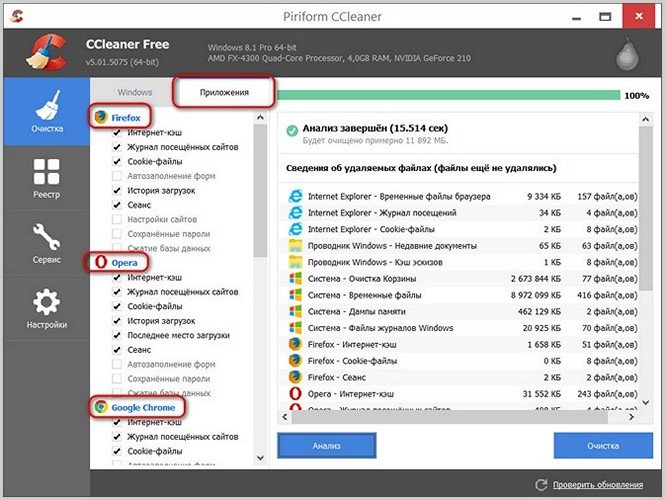Enable Firefox Сохранённые пароли checkbox
665x500 pixels.
[x=119, y=233]
